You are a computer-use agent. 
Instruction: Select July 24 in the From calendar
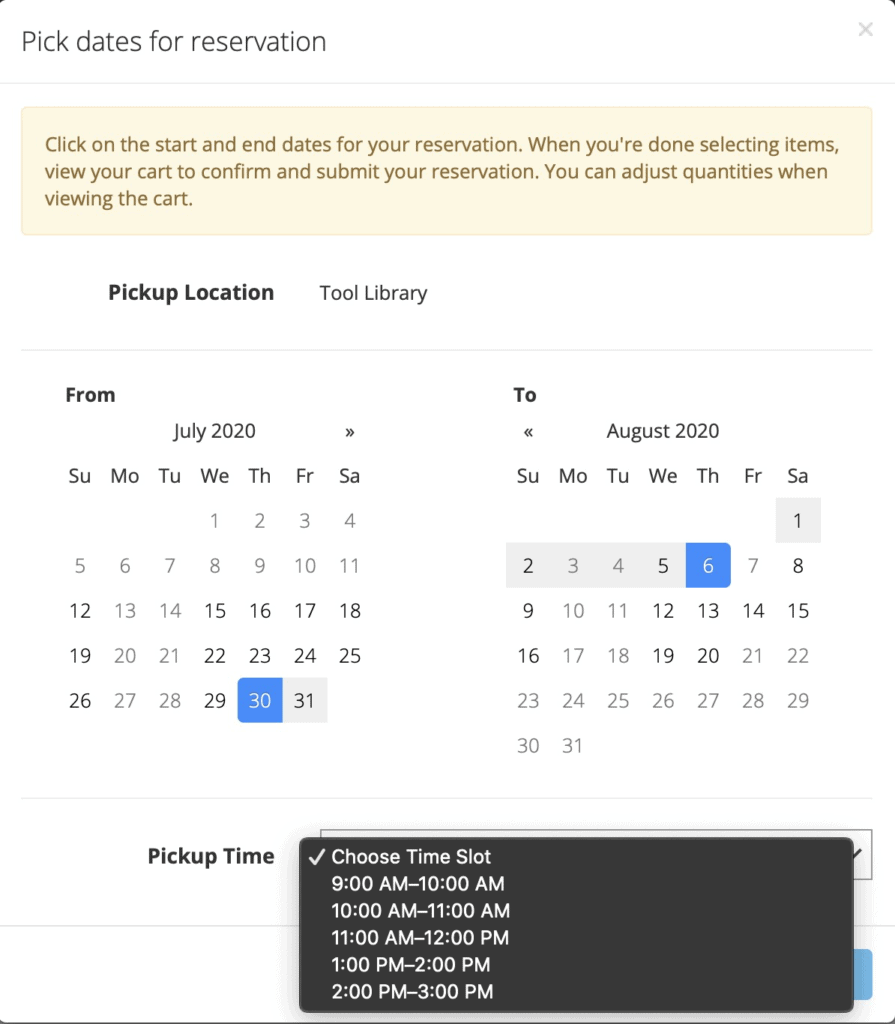(x=304, y=655)
